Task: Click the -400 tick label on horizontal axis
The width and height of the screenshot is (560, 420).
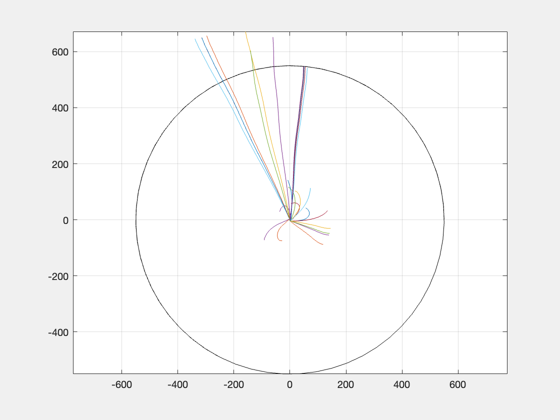Action: [x=178, y=385]
